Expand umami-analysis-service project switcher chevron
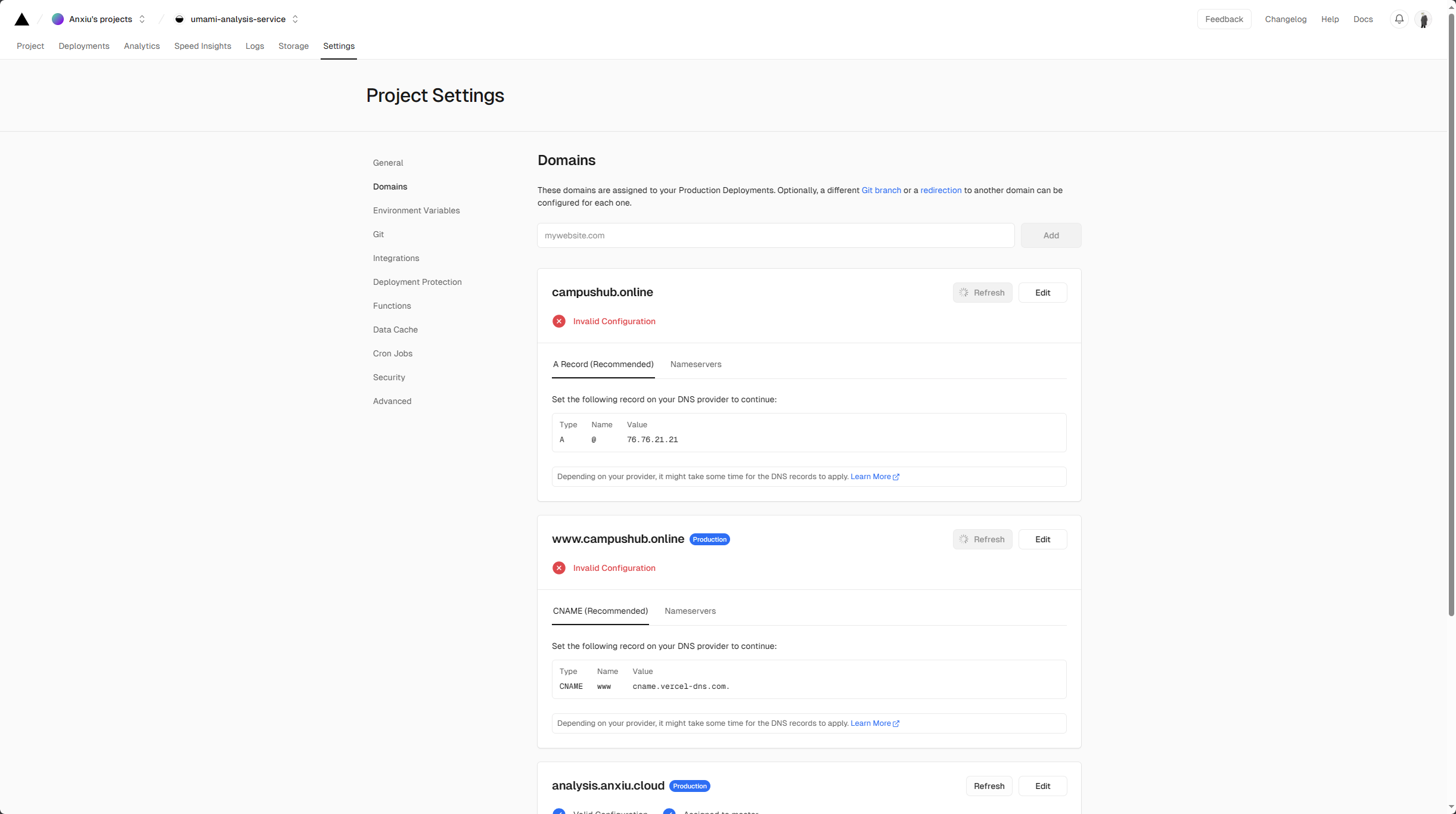This screenshot has height=814, width=1456. 296,19
